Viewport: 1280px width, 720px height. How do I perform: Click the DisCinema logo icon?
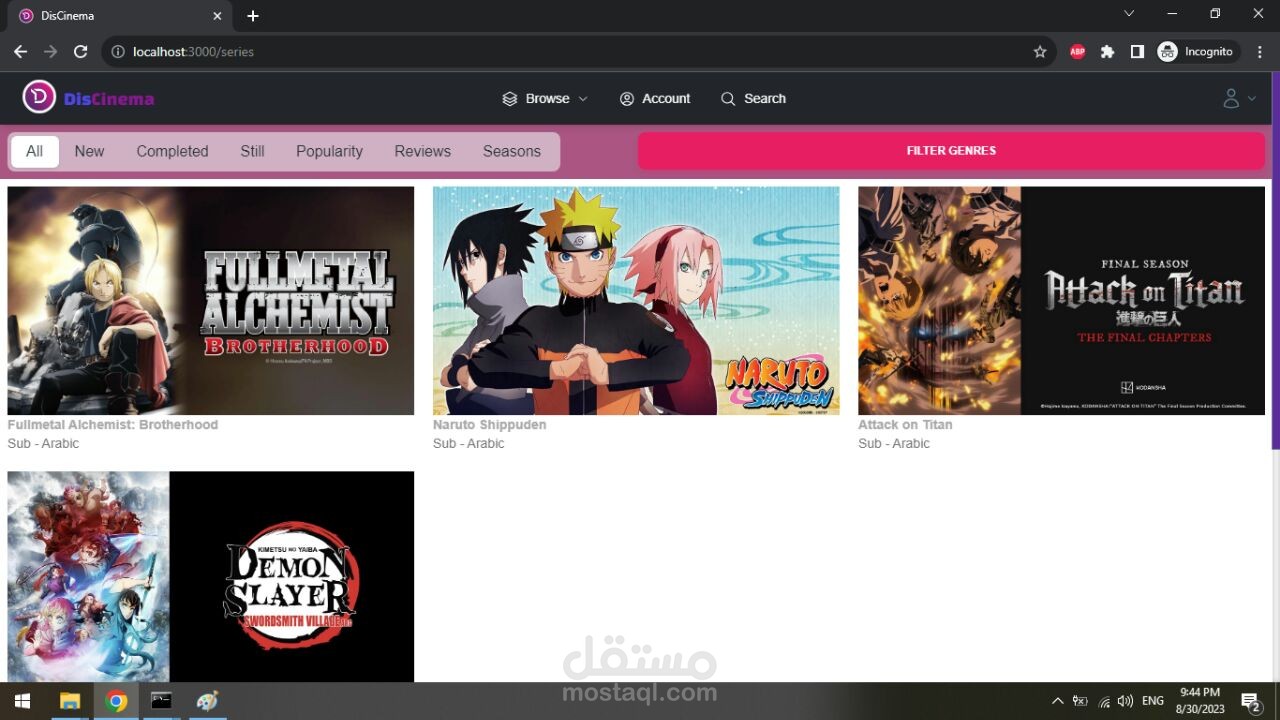[x=39, y=97]
